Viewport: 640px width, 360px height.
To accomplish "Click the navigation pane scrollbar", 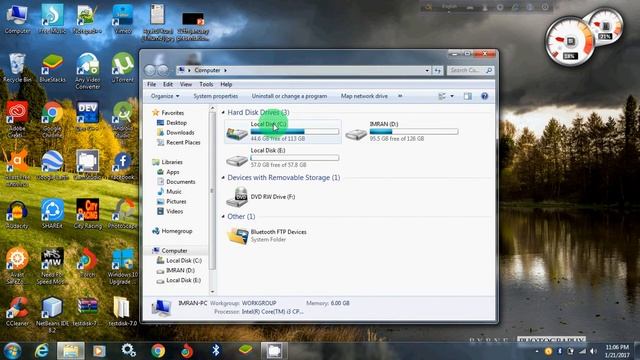I will tap(212, 191).
